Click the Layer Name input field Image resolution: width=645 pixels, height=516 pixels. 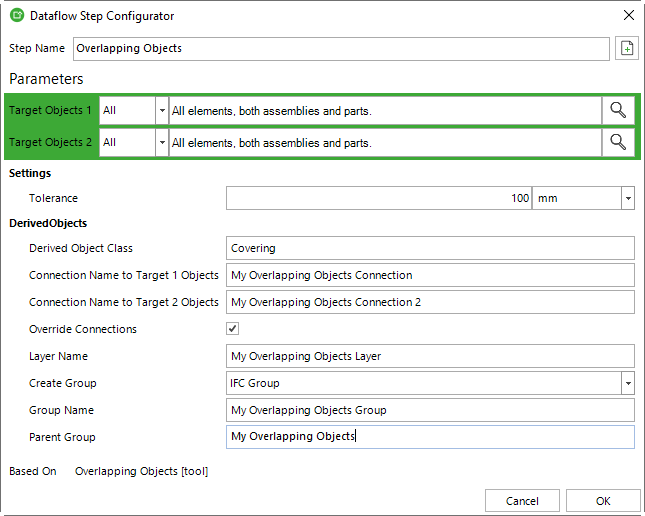[x=430, y=356]
